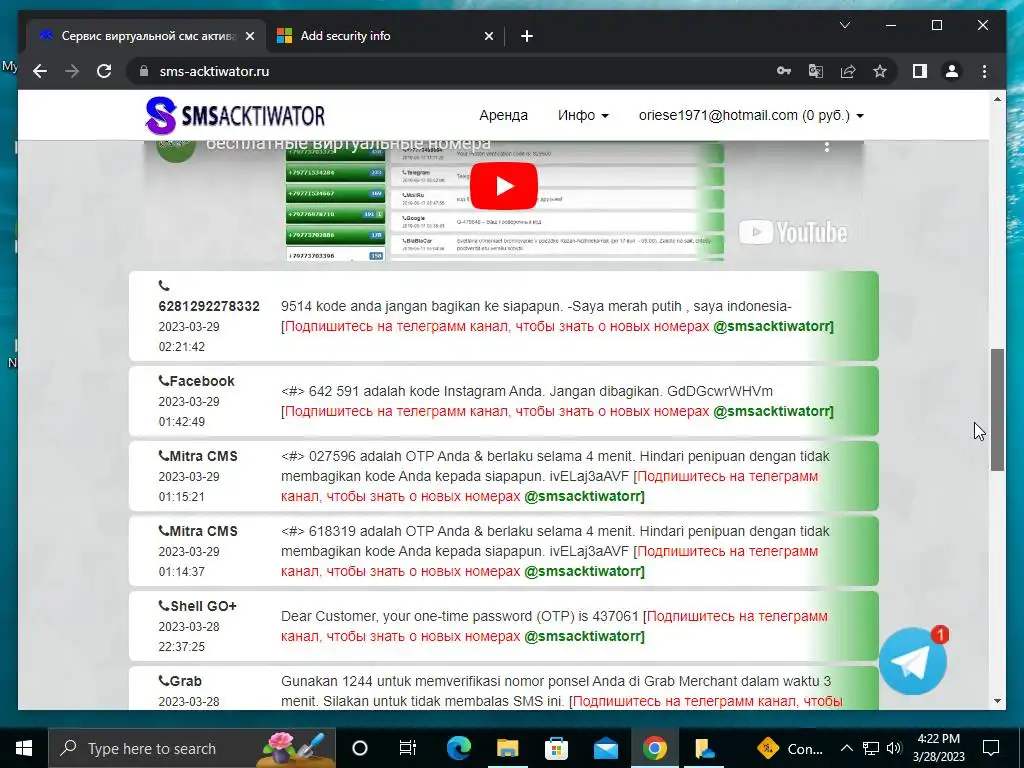This screenshot has width=1024, height=768.
Task: Click the Telegram chat bubble icon
Action: [913, 662]
